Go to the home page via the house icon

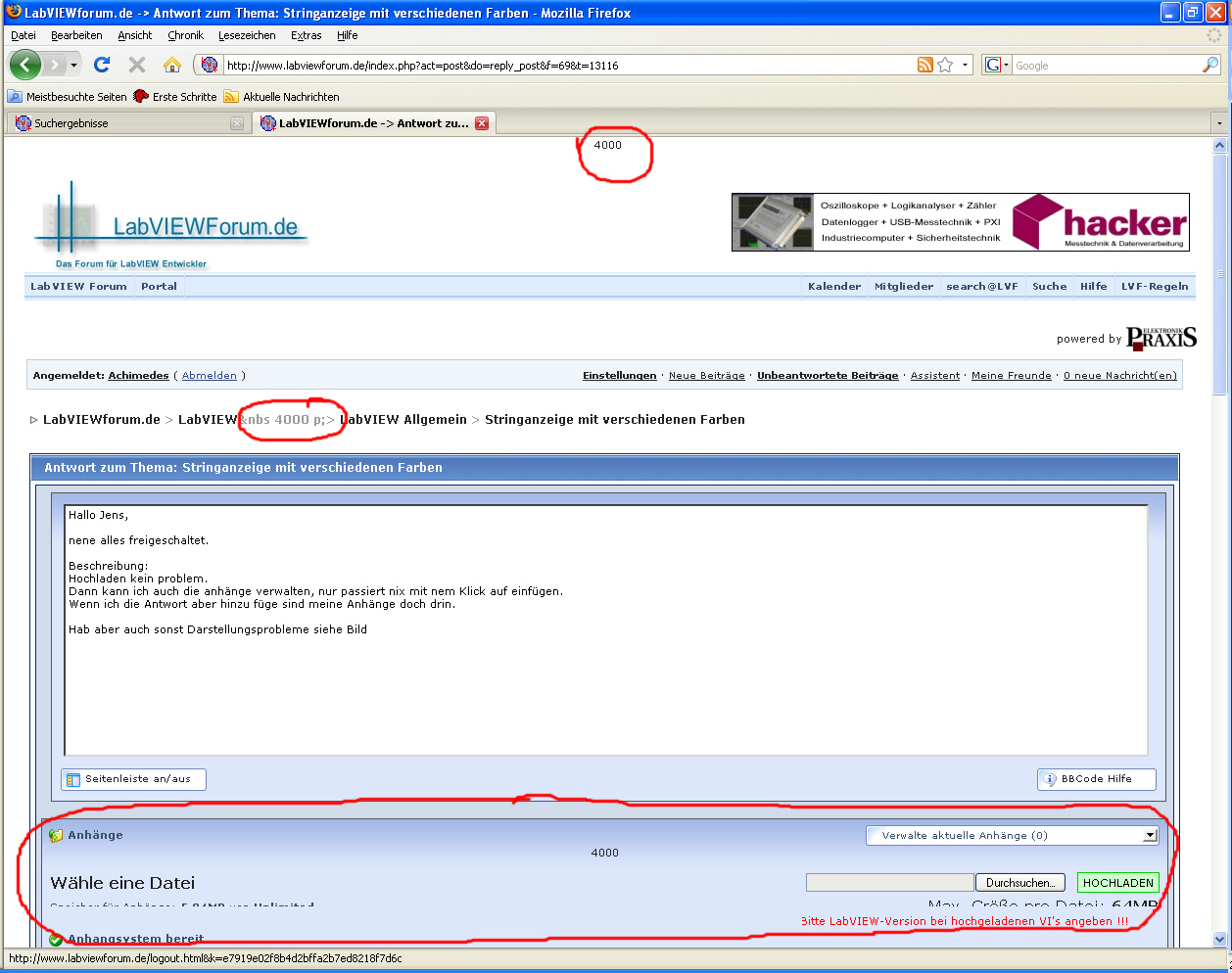pyautogui.click(x=172, y=65)
